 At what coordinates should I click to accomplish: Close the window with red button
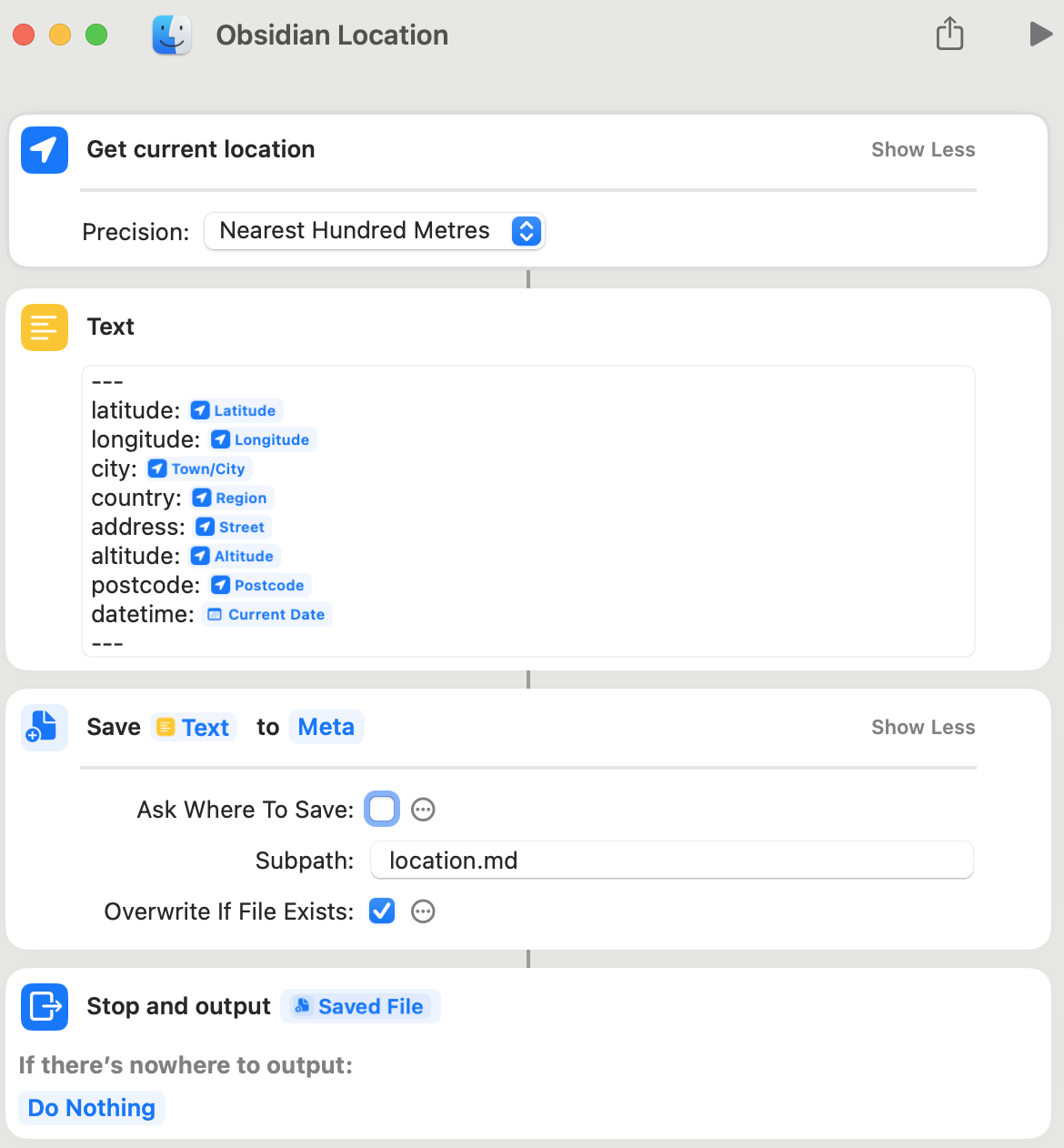tap(24, 35)
